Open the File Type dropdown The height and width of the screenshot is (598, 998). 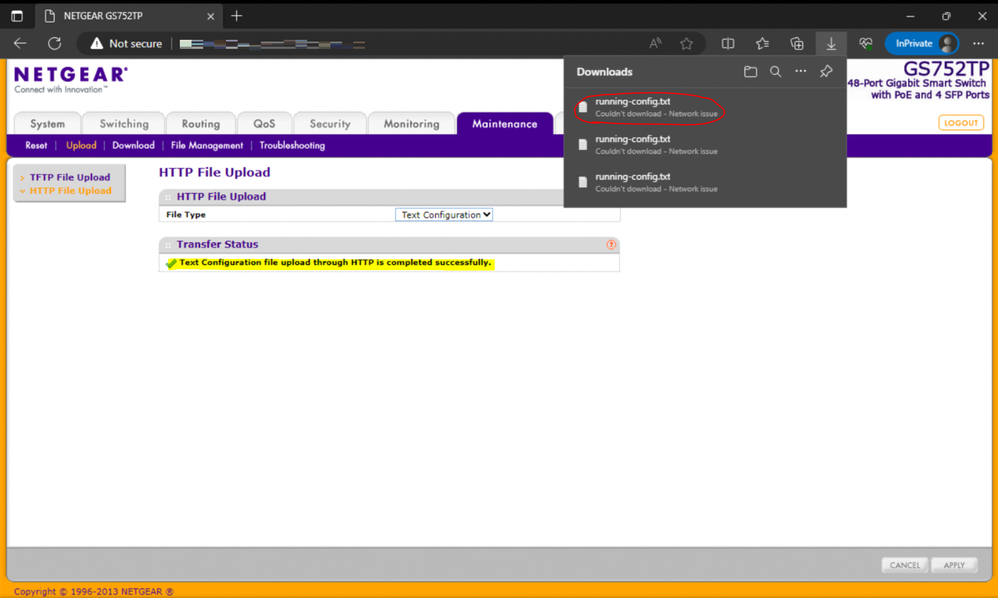[444, 215]
